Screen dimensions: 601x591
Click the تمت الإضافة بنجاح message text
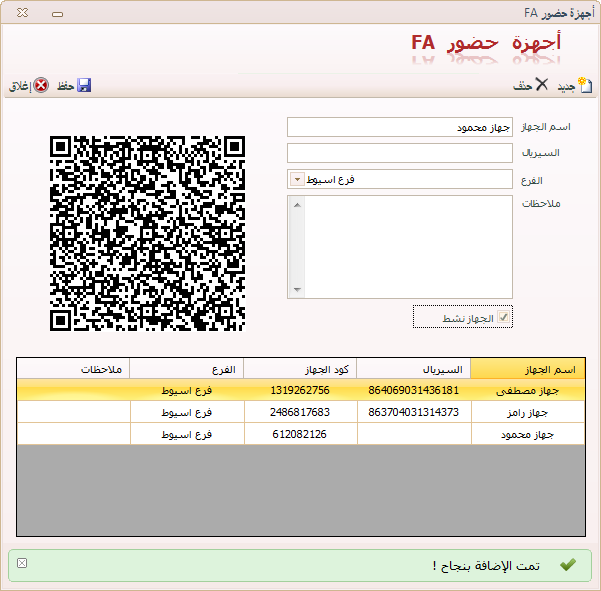click(486, 565)
